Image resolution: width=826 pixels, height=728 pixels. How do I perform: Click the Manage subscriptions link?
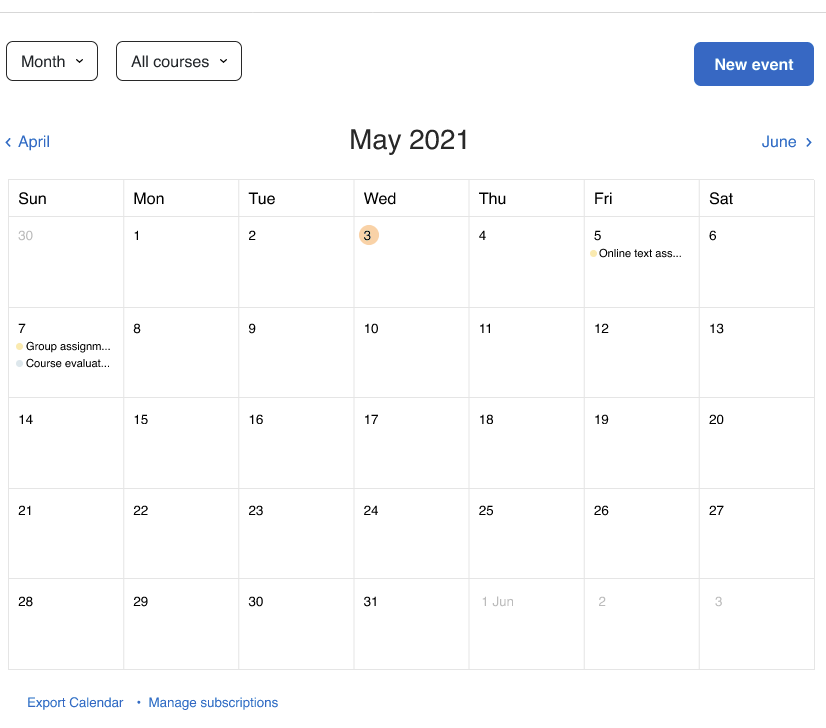[213, 702]
